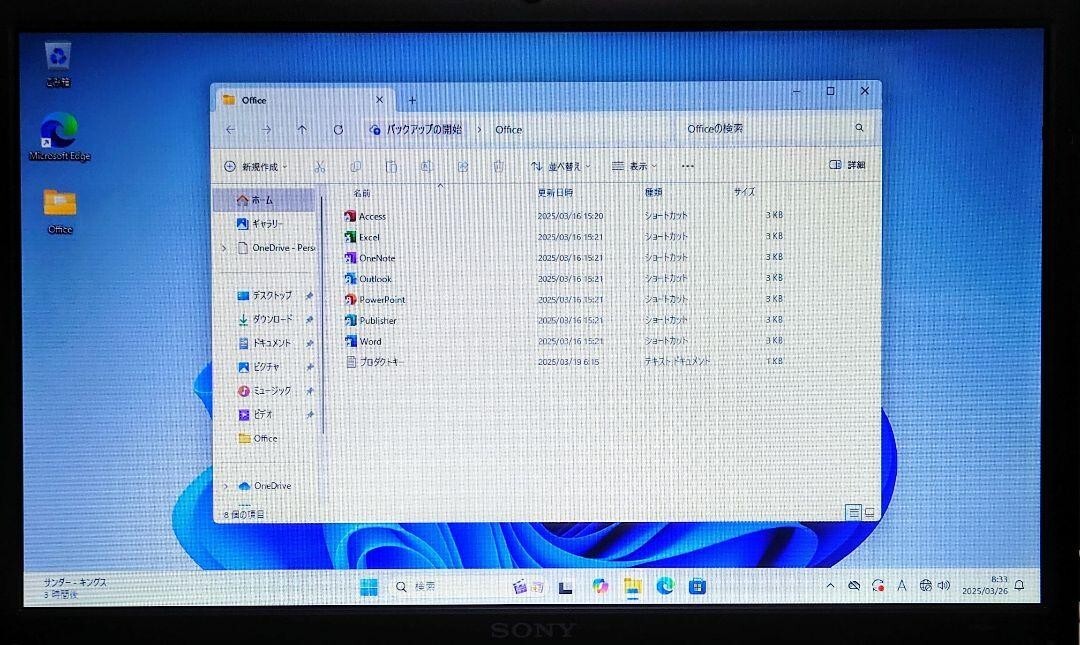Select the PowerPoint shortcut
This screenshot has height=645, width=1080.
click(375, 299)
